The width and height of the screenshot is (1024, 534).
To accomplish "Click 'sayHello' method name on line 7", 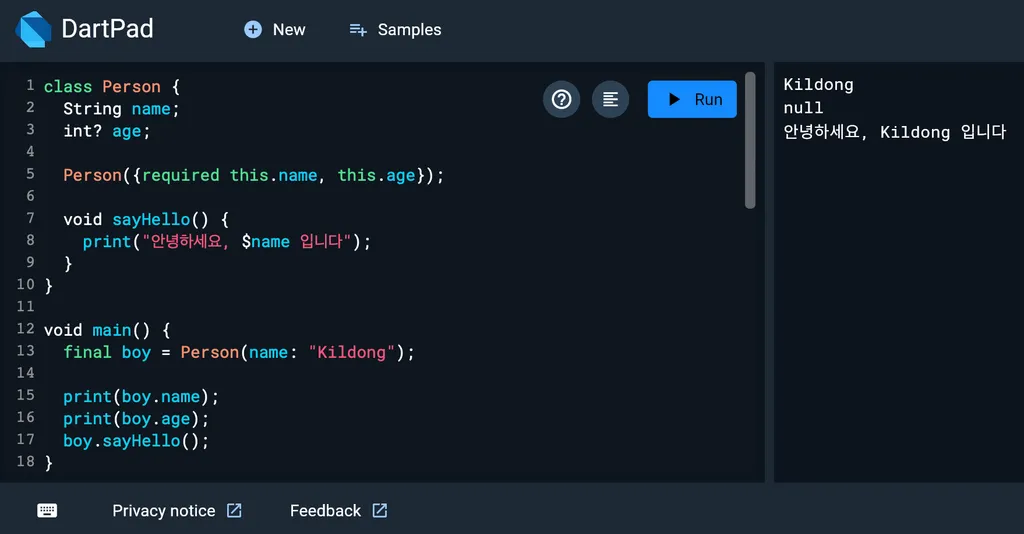I will coord(151,219).
